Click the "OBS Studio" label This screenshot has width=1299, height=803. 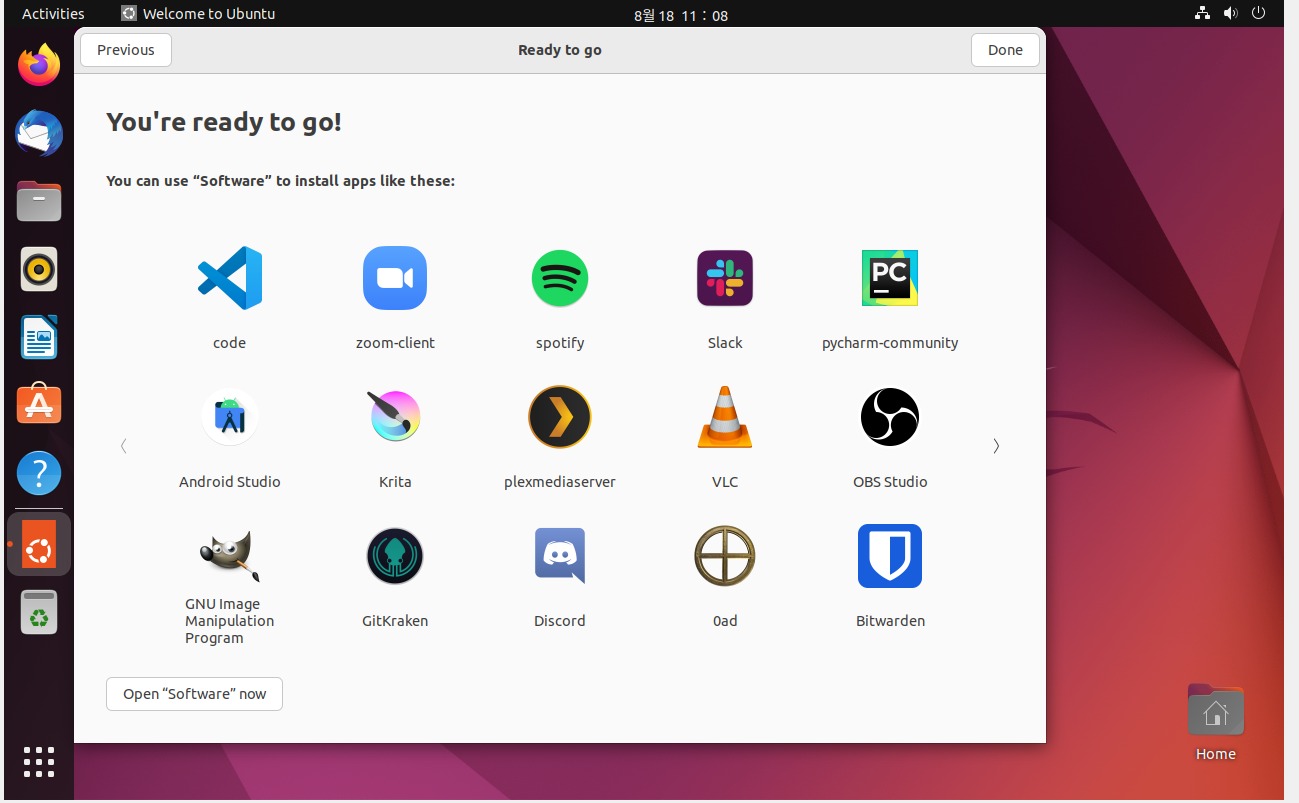(890, 482)
